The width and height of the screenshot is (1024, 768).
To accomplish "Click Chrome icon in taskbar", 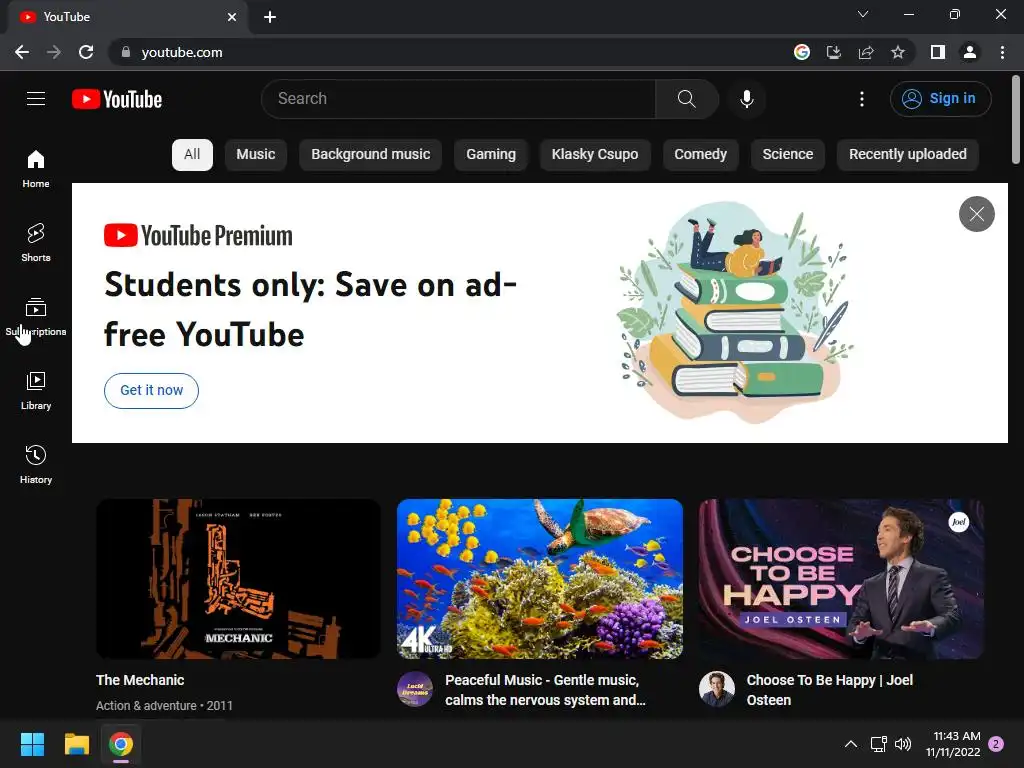I will [121, 744].
